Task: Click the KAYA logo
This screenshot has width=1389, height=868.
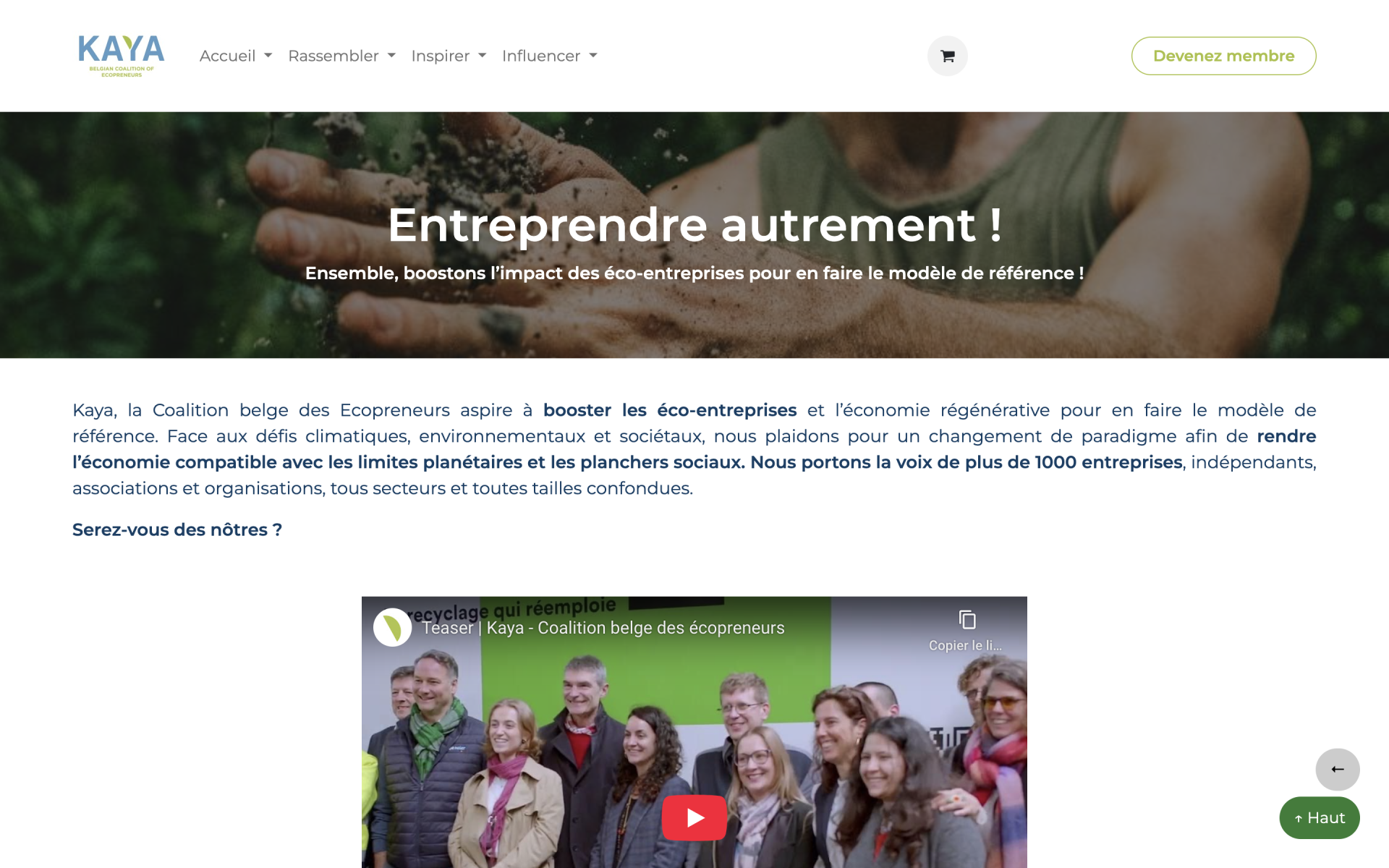Action: (122, 56)
